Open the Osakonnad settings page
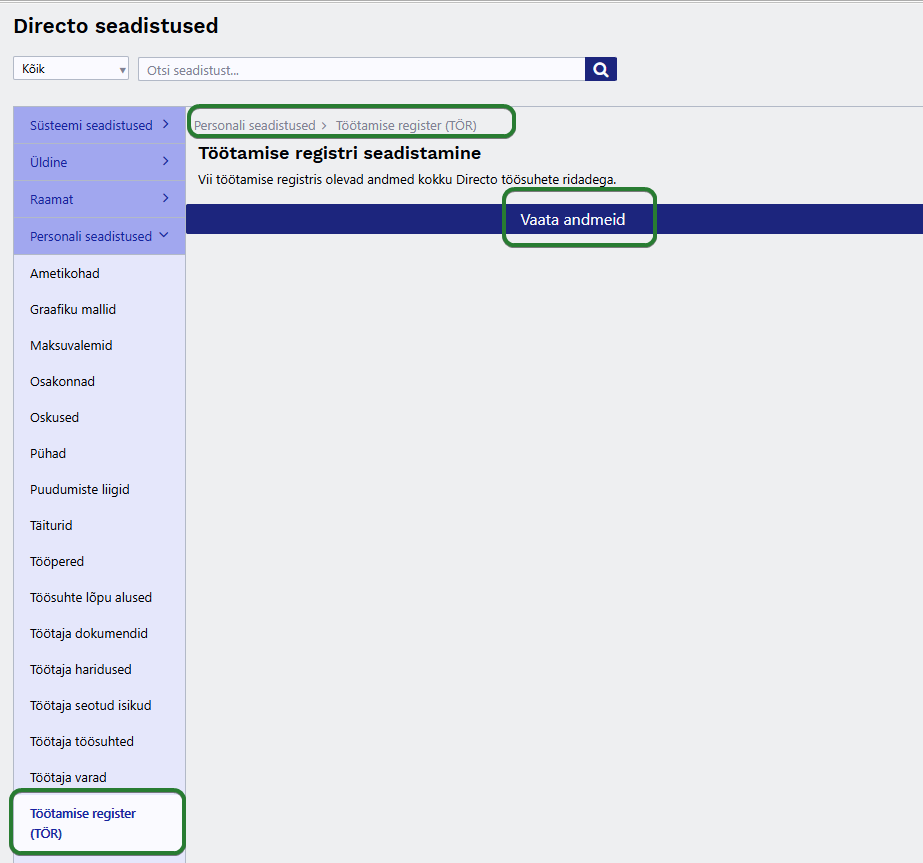 [x=62, y=381]
